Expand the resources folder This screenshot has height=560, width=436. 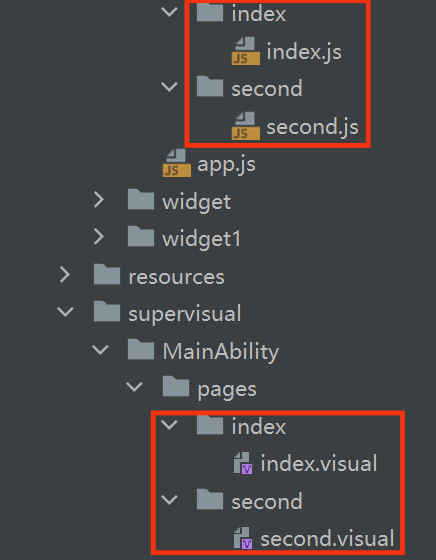click(65, 275)
